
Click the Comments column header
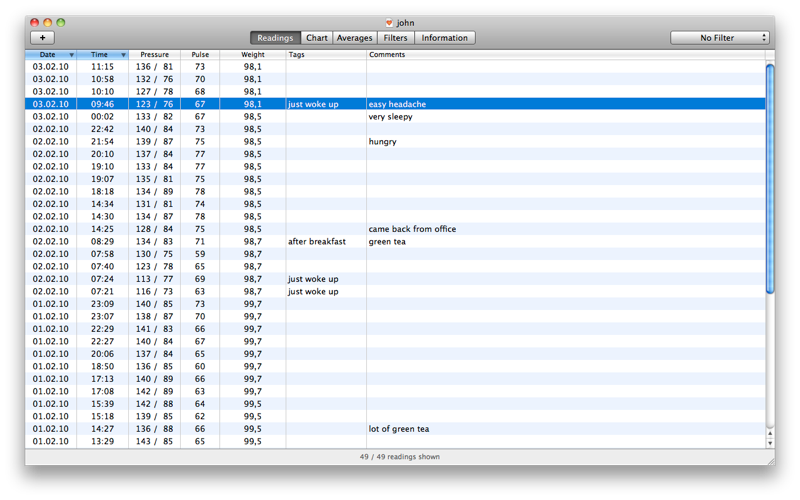tap(565, 55)
